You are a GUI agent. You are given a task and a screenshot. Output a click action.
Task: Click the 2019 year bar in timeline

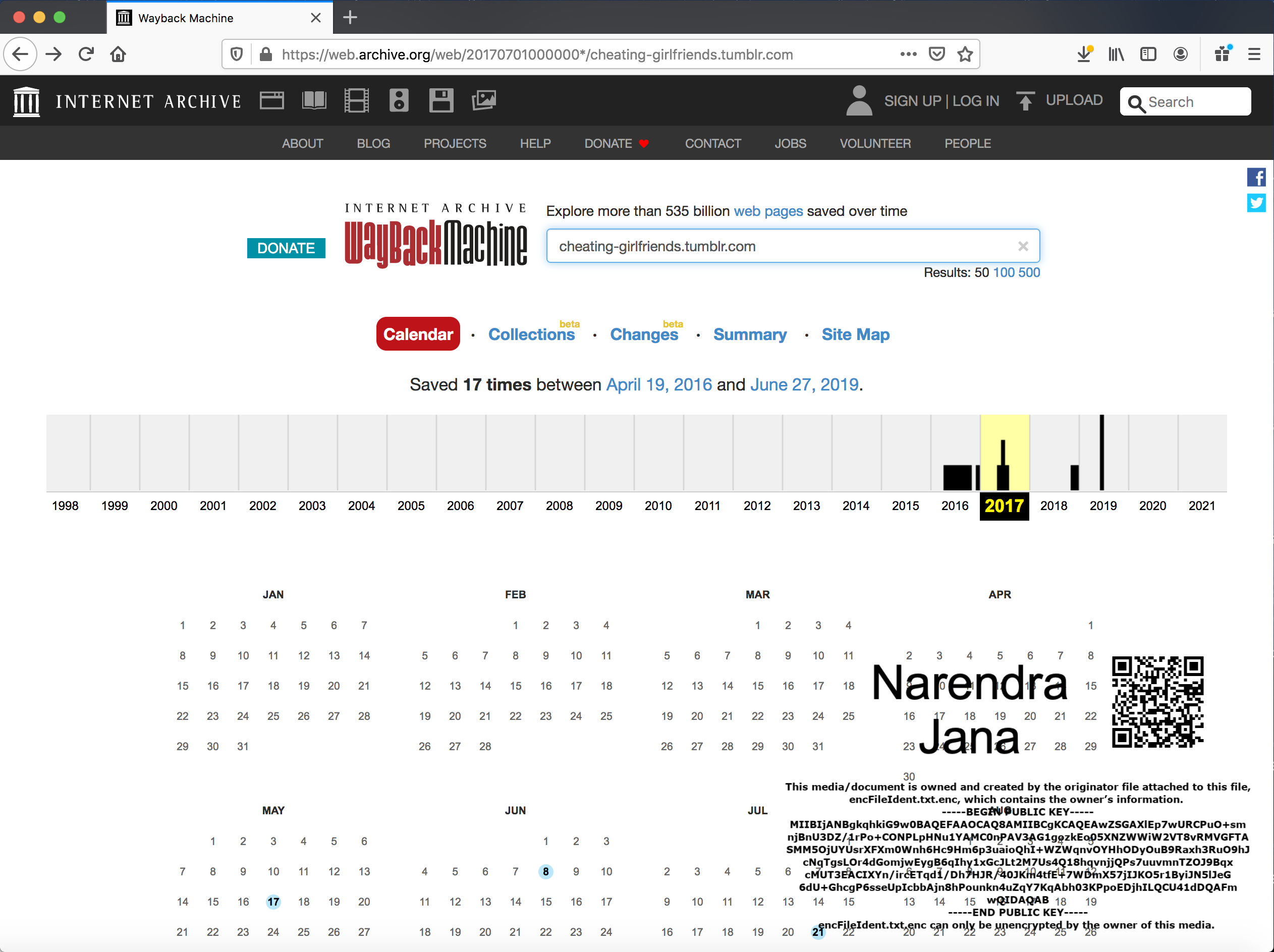tap(1099, 451)
